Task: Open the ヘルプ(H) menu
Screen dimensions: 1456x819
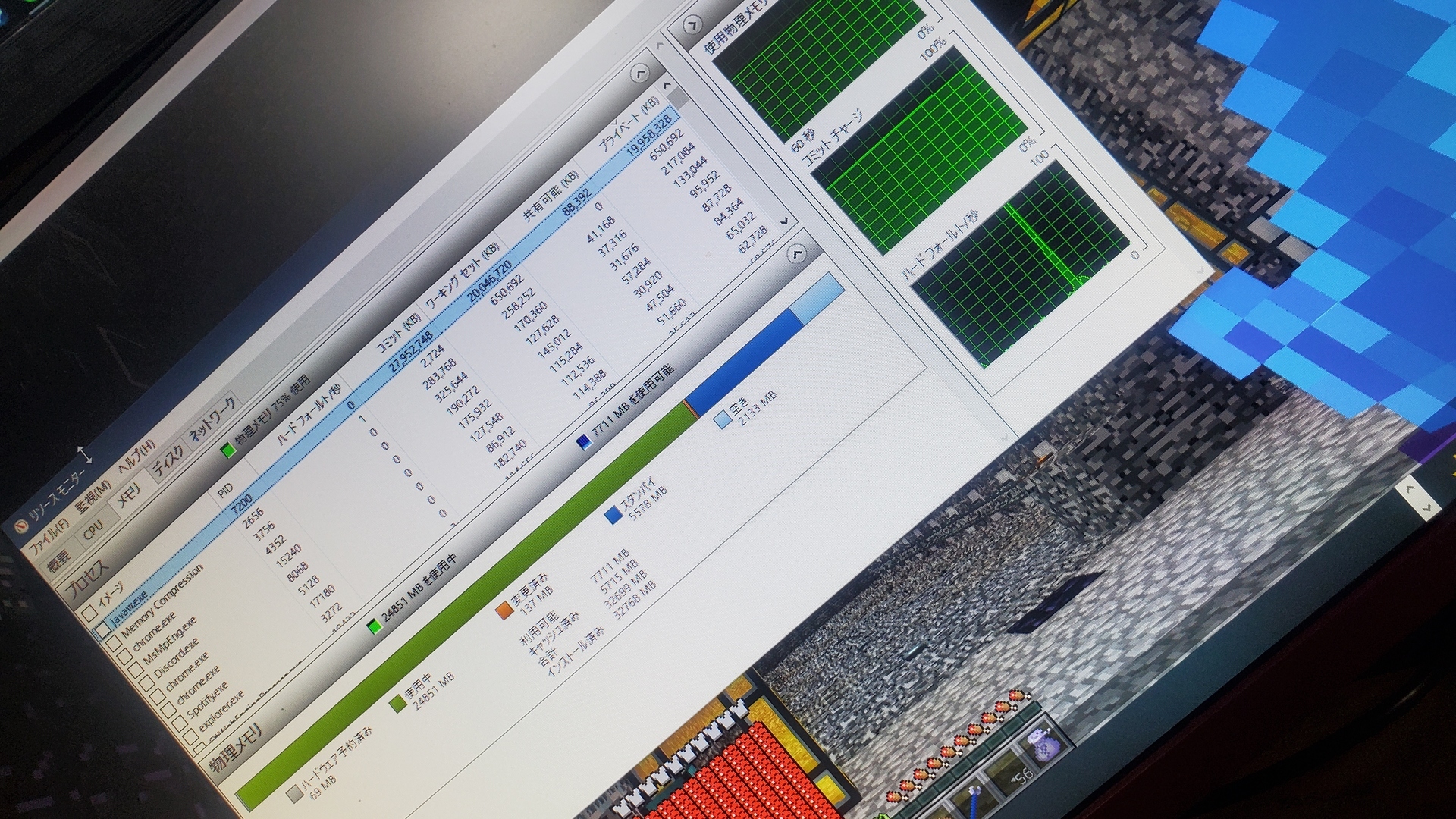Action: 137,456
